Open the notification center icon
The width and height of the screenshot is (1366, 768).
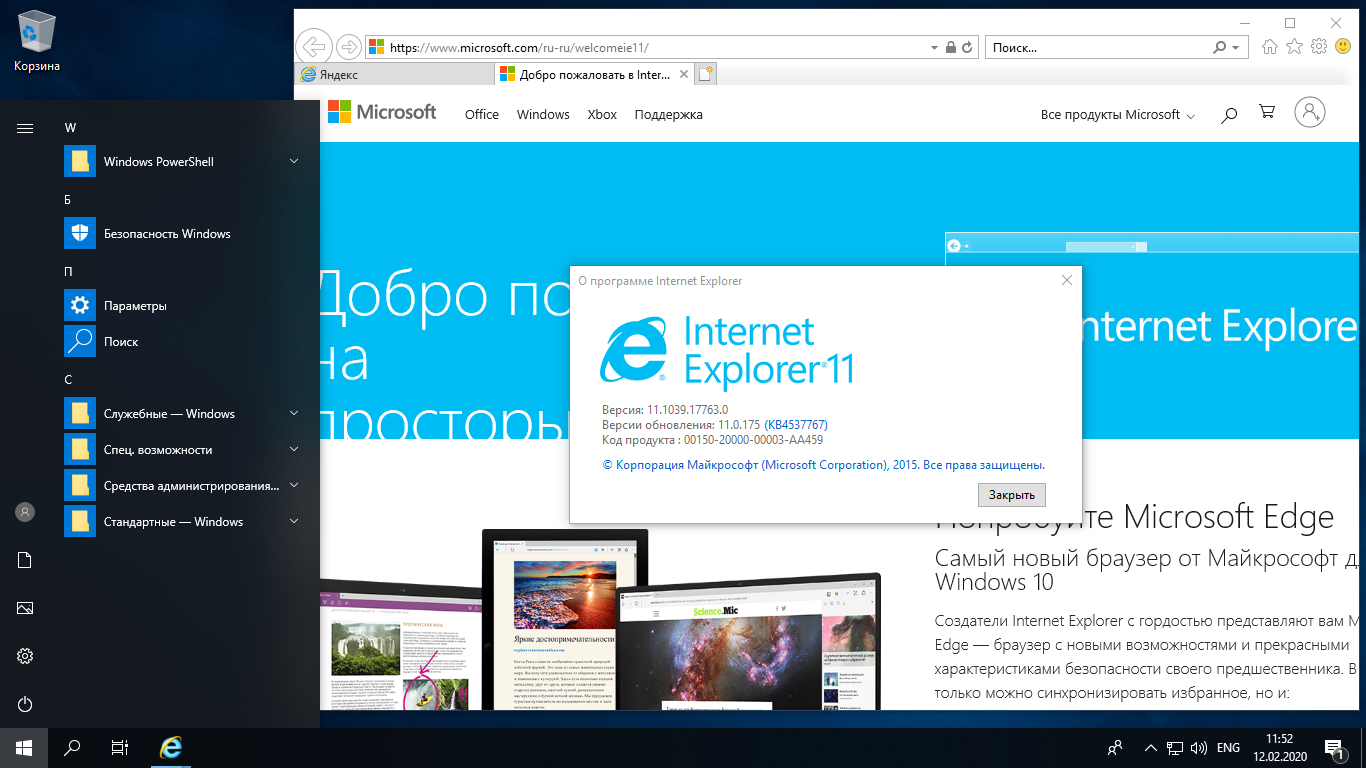tap(1333, 747)
